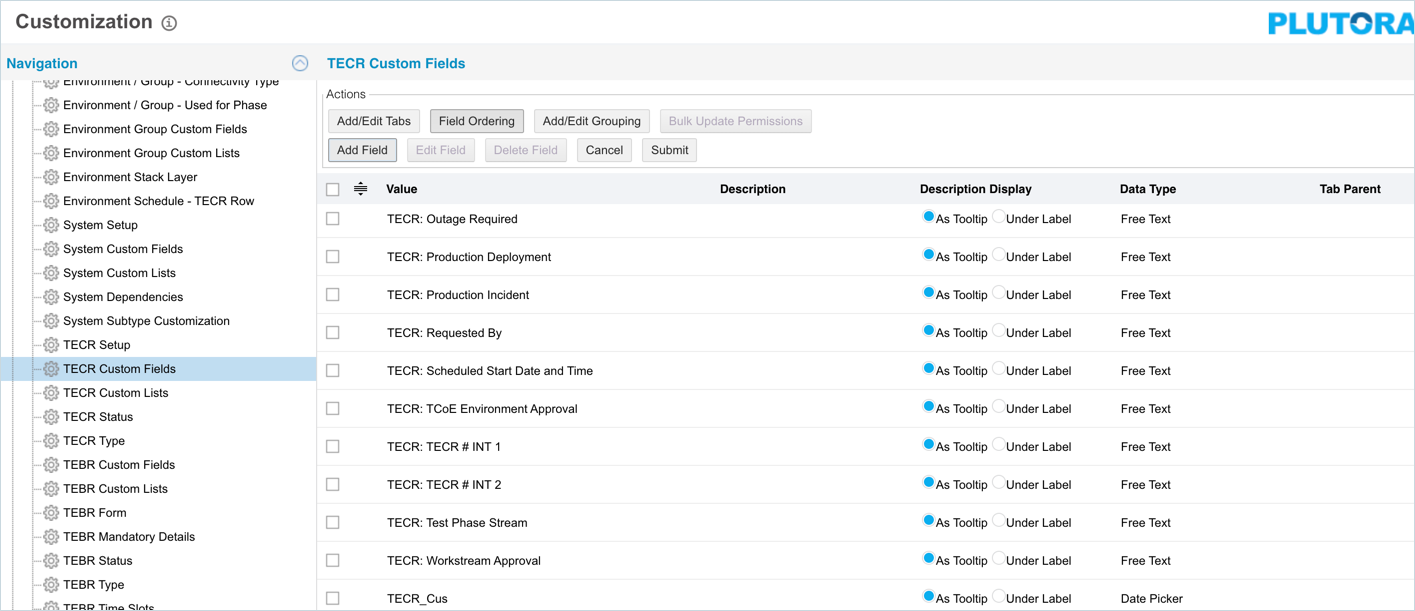
Task: Choose Under Label for TECR: Production Deployment
Action: (x=998, y=256)
